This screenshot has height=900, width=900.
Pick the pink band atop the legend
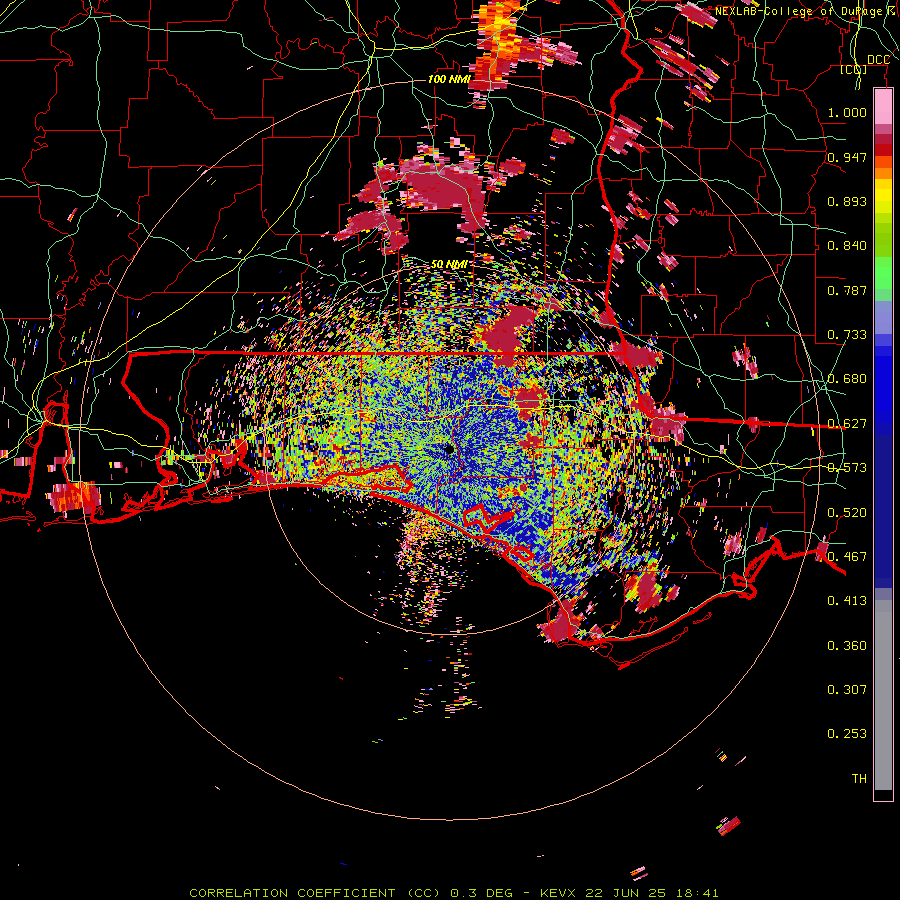tap(883, 106)
